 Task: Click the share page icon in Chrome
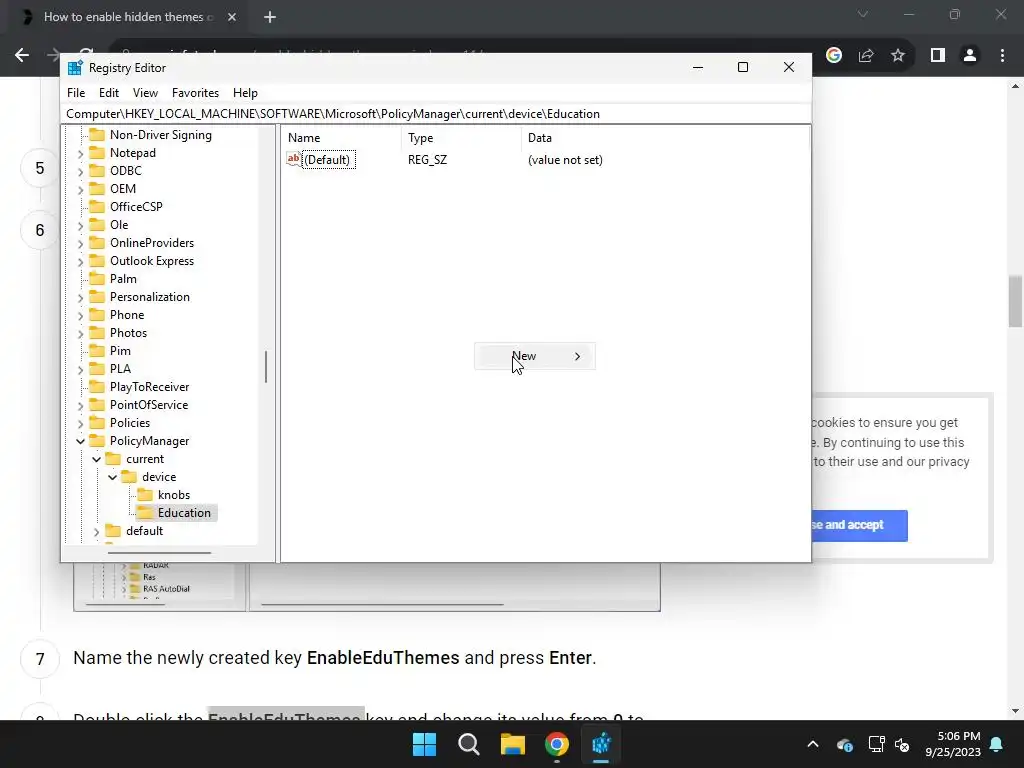coord(866,56)
